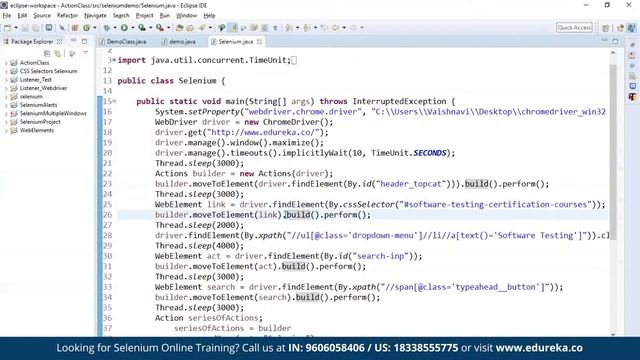Viewport: 640px width, 360px height.
Task: Click the Previous Annotation toolbar icon
Action: (x=307, y=28)
